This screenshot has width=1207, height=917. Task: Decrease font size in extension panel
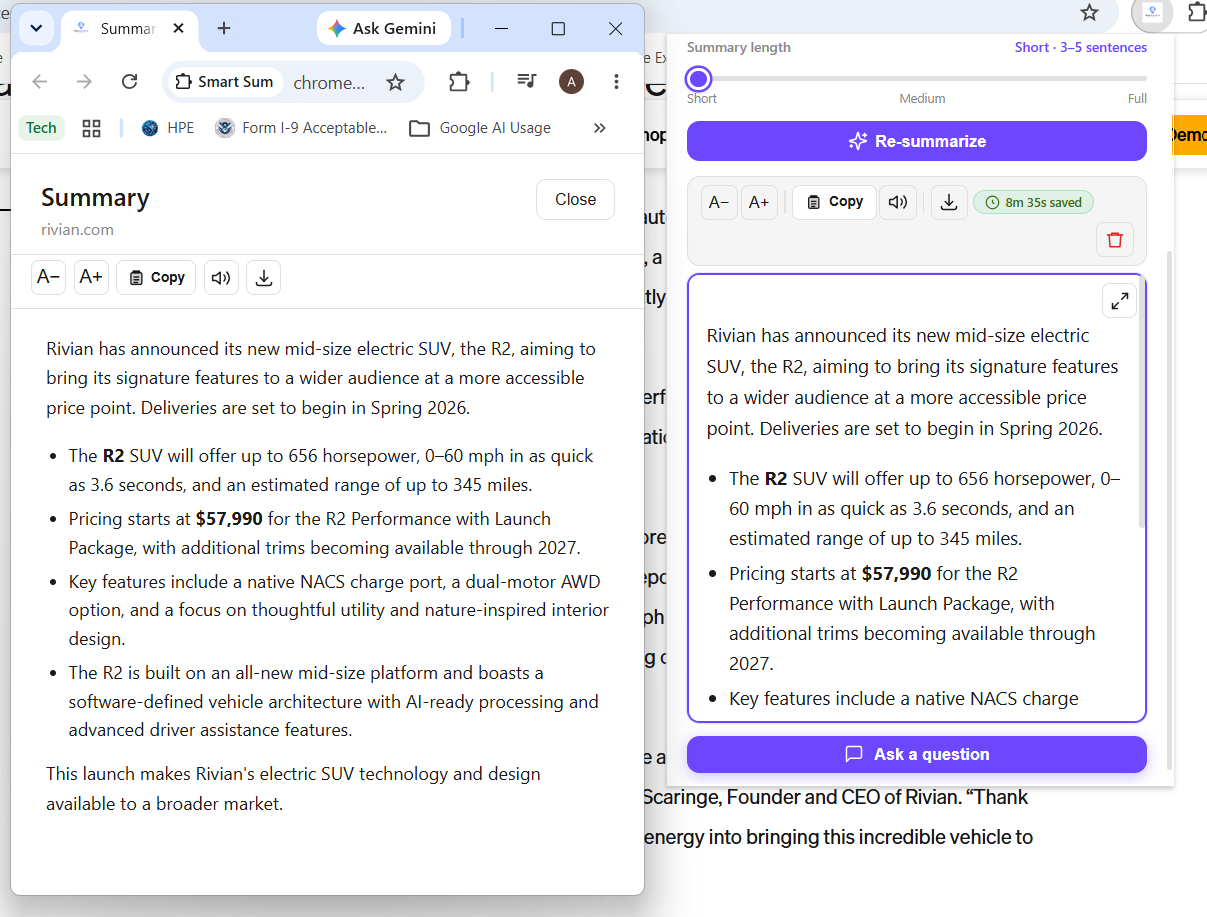coord(719,202)
